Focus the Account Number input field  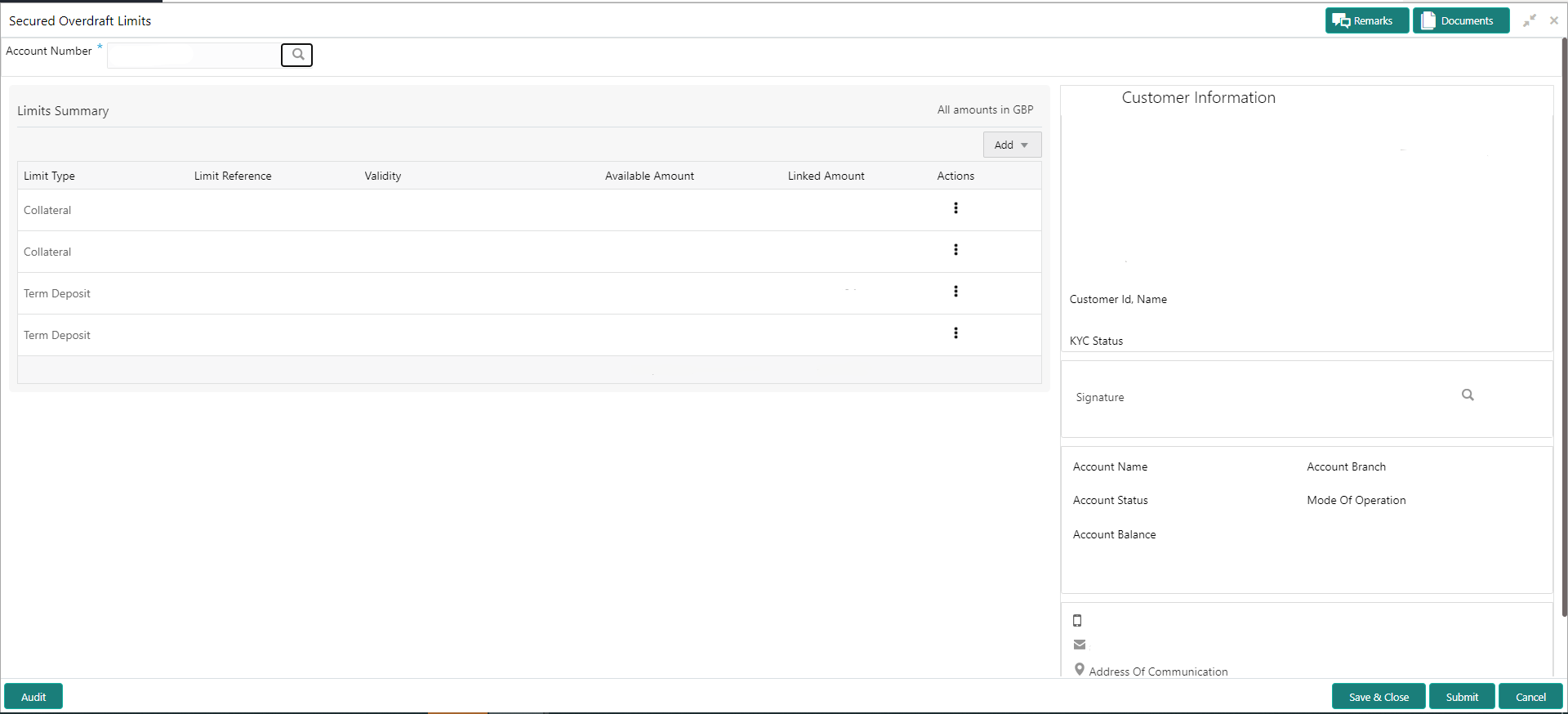pyautogui.click(x=194, y=56)
